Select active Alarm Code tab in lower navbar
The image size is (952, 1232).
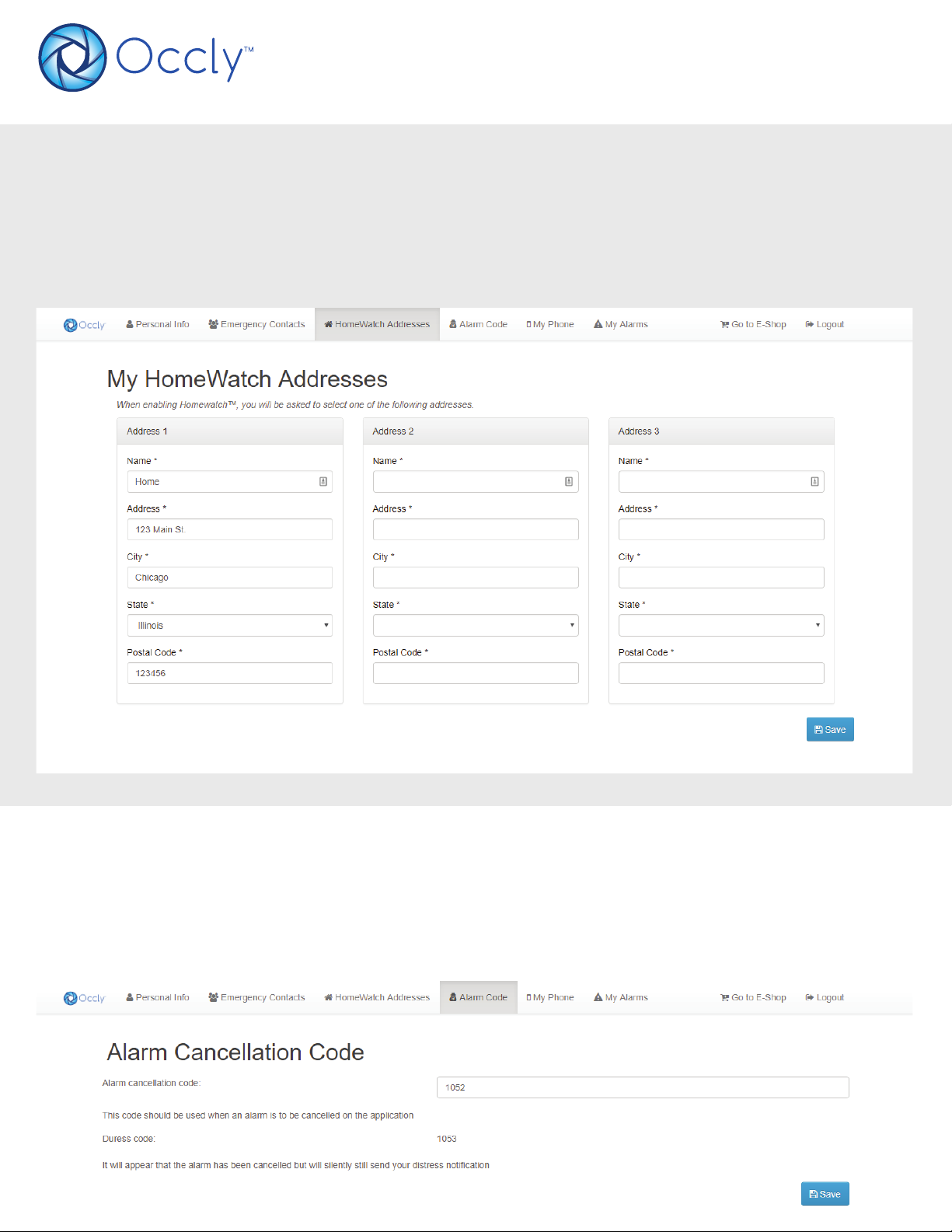[x=478, y=997]
